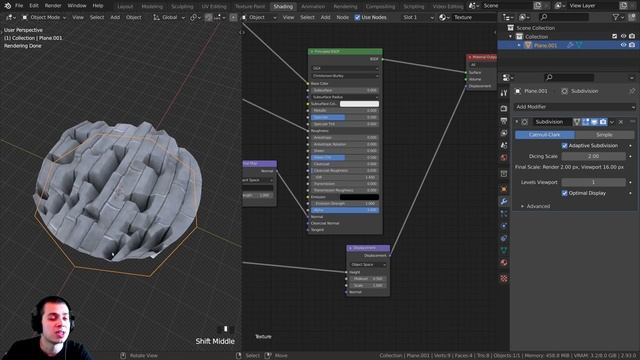Image resolution: width=640 pixels, height=360 pixels.
Task: Open the File menu
Action: [x=19, y=6]
